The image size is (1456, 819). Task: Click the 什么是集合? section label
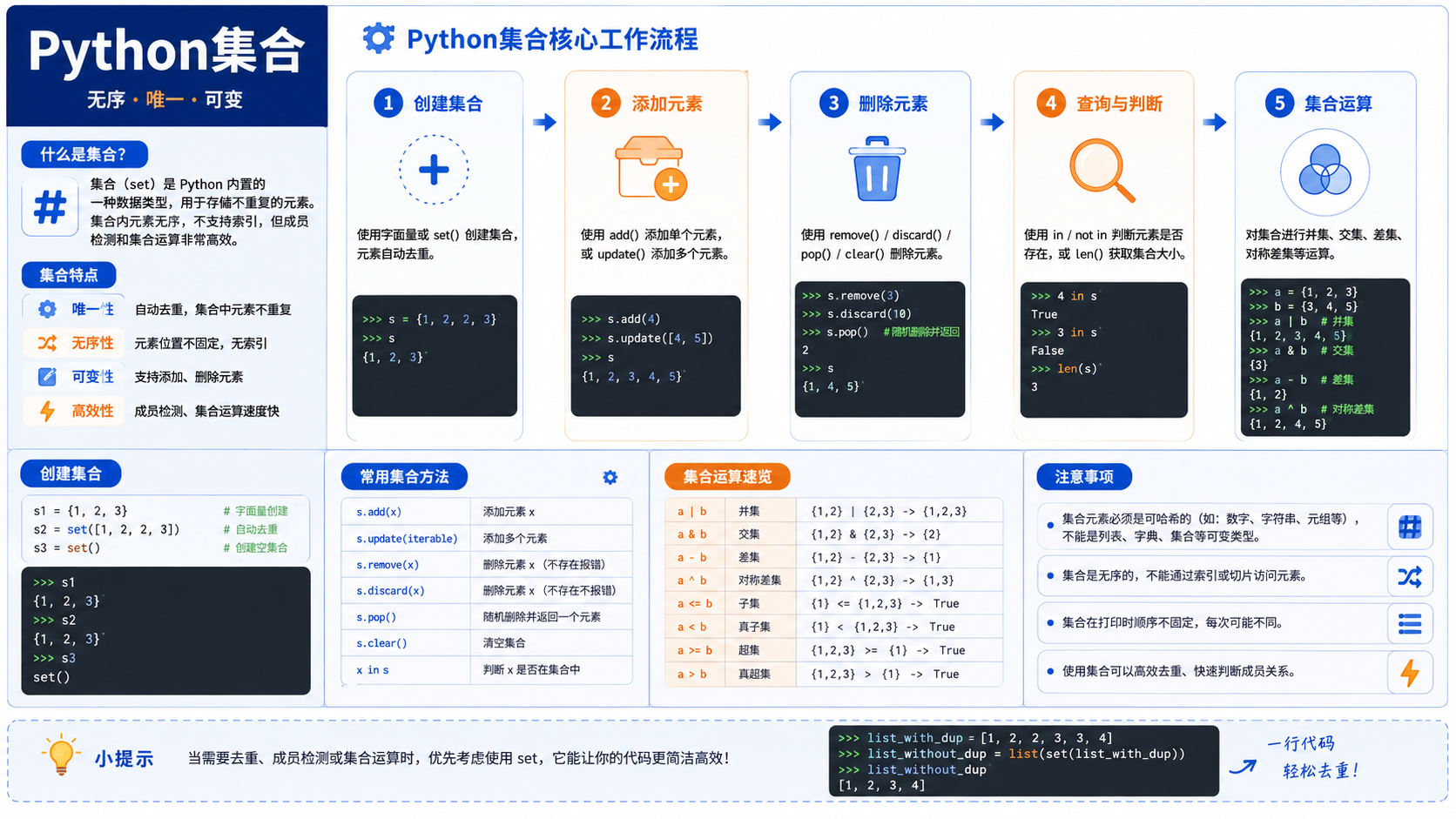pos(84,155)
